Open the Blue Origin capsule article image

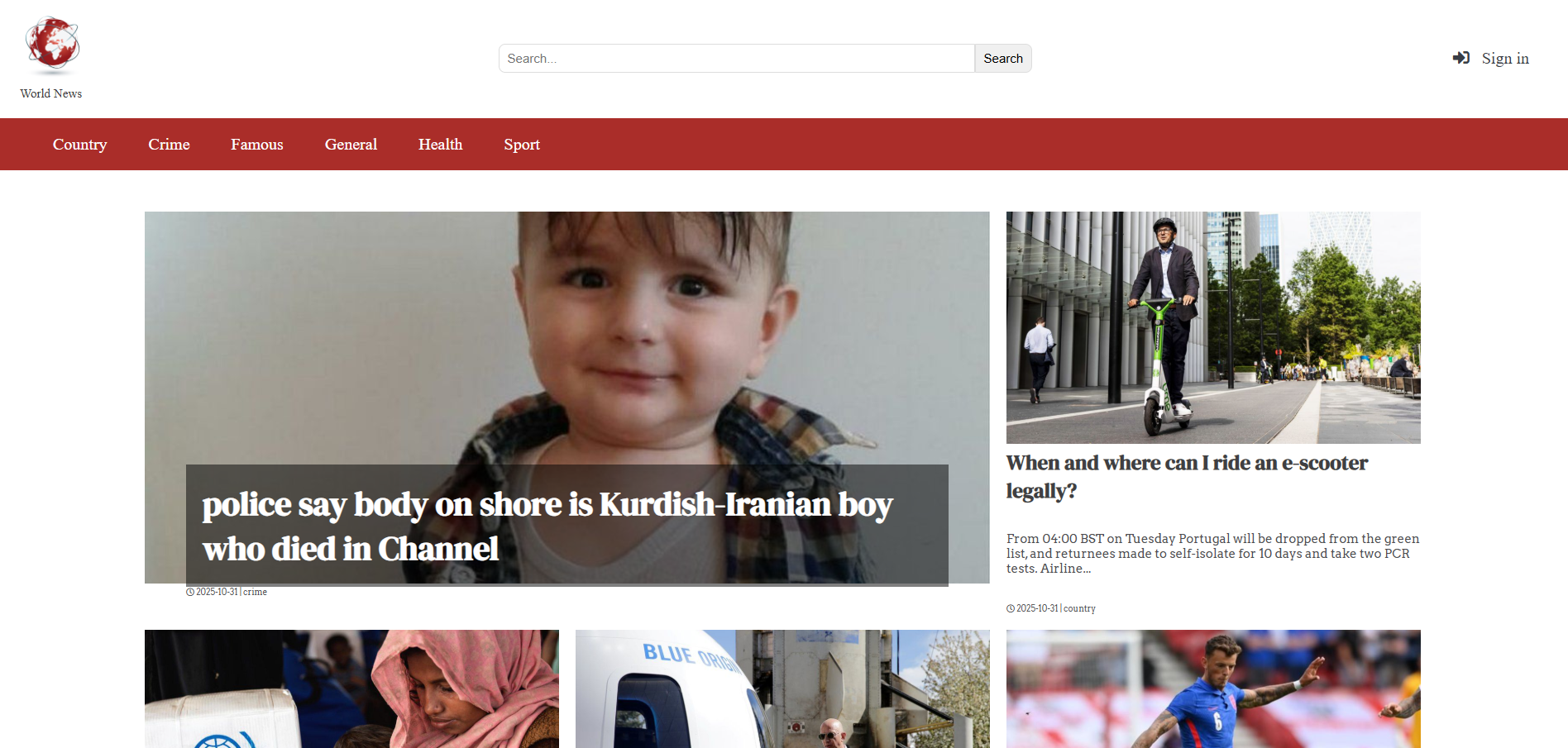click(782, 688)
